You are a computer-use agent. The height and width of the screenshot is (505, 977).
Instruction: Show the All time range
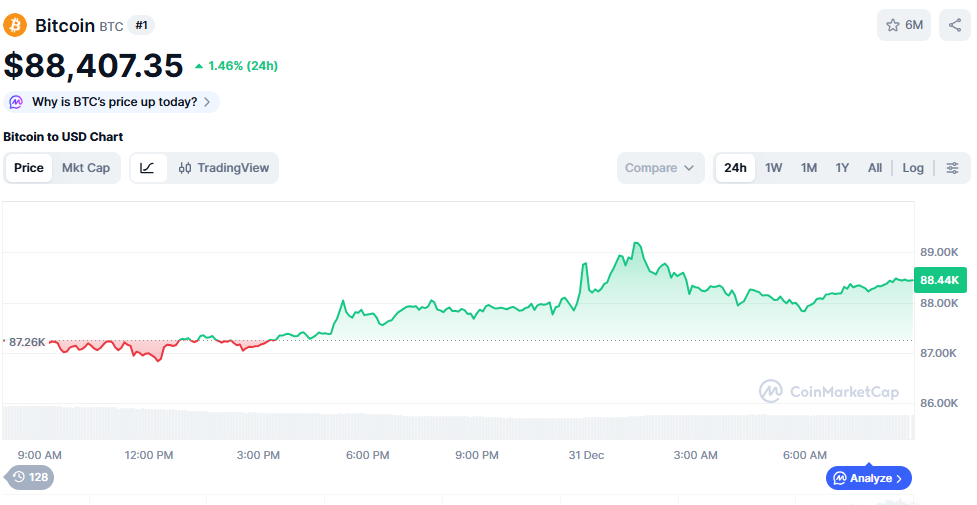[874, 168]
